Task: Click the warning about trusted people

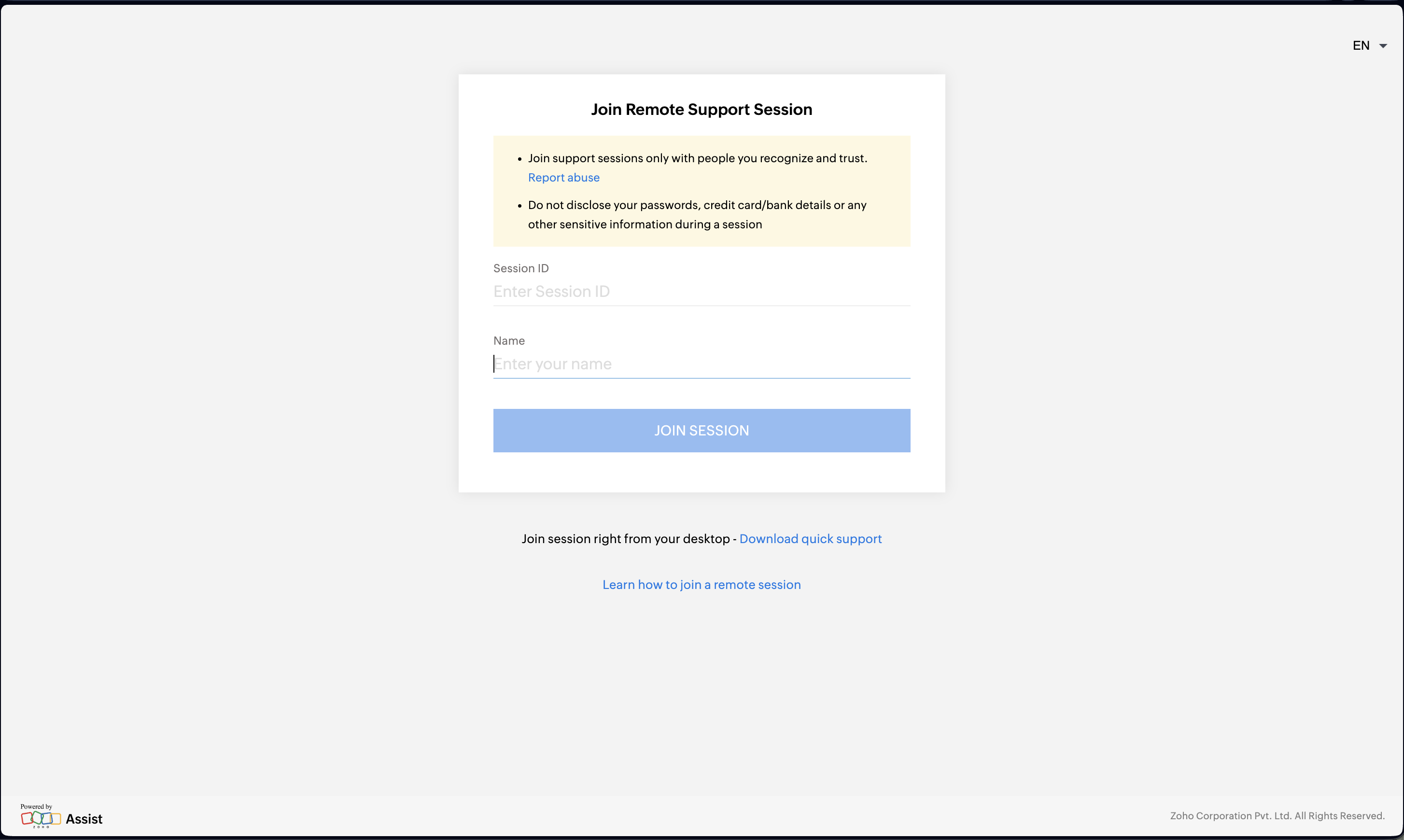Action: coord(698,158)
